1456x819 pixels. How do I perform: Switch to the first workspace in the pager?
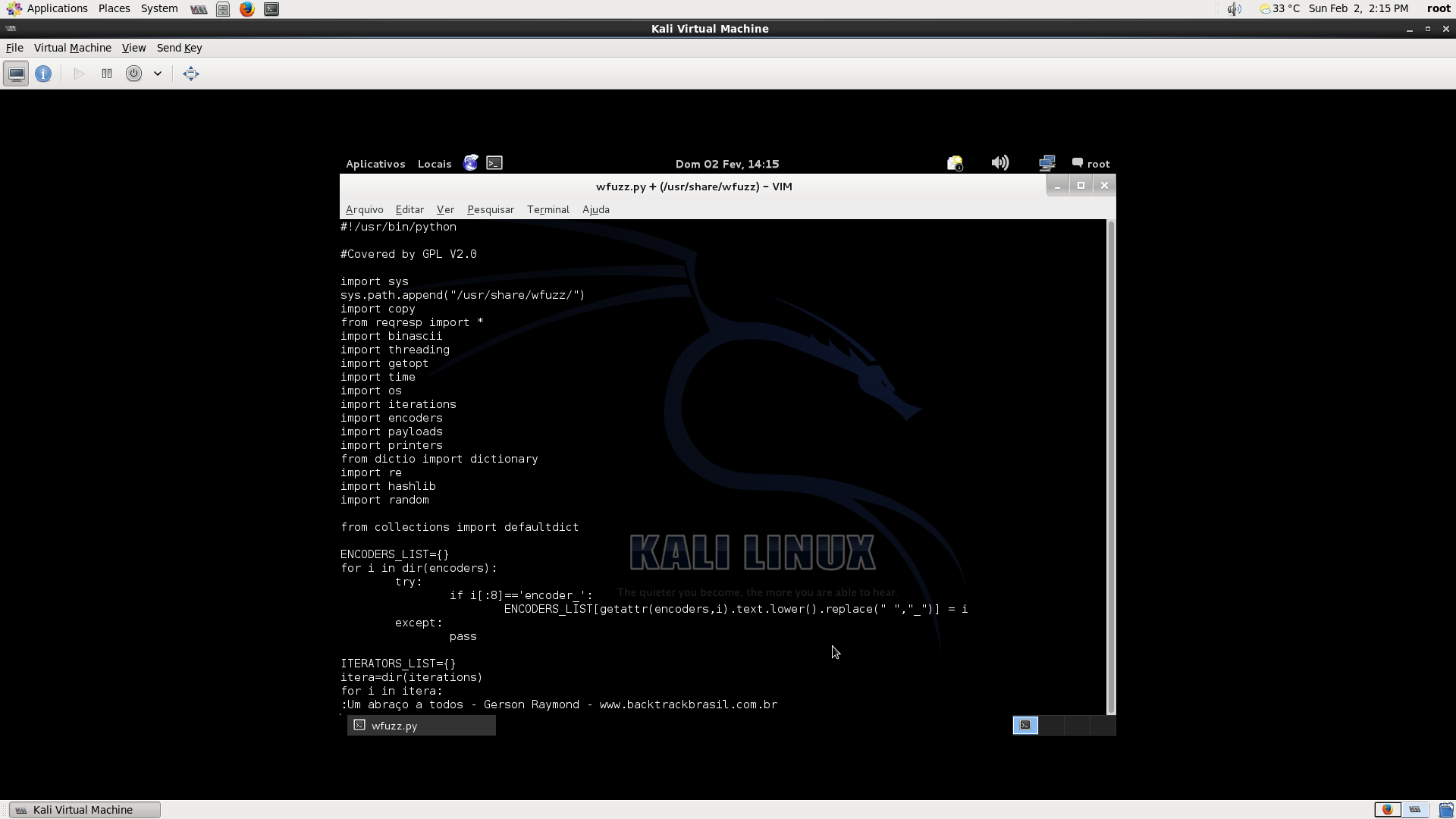pos(1025,726)
